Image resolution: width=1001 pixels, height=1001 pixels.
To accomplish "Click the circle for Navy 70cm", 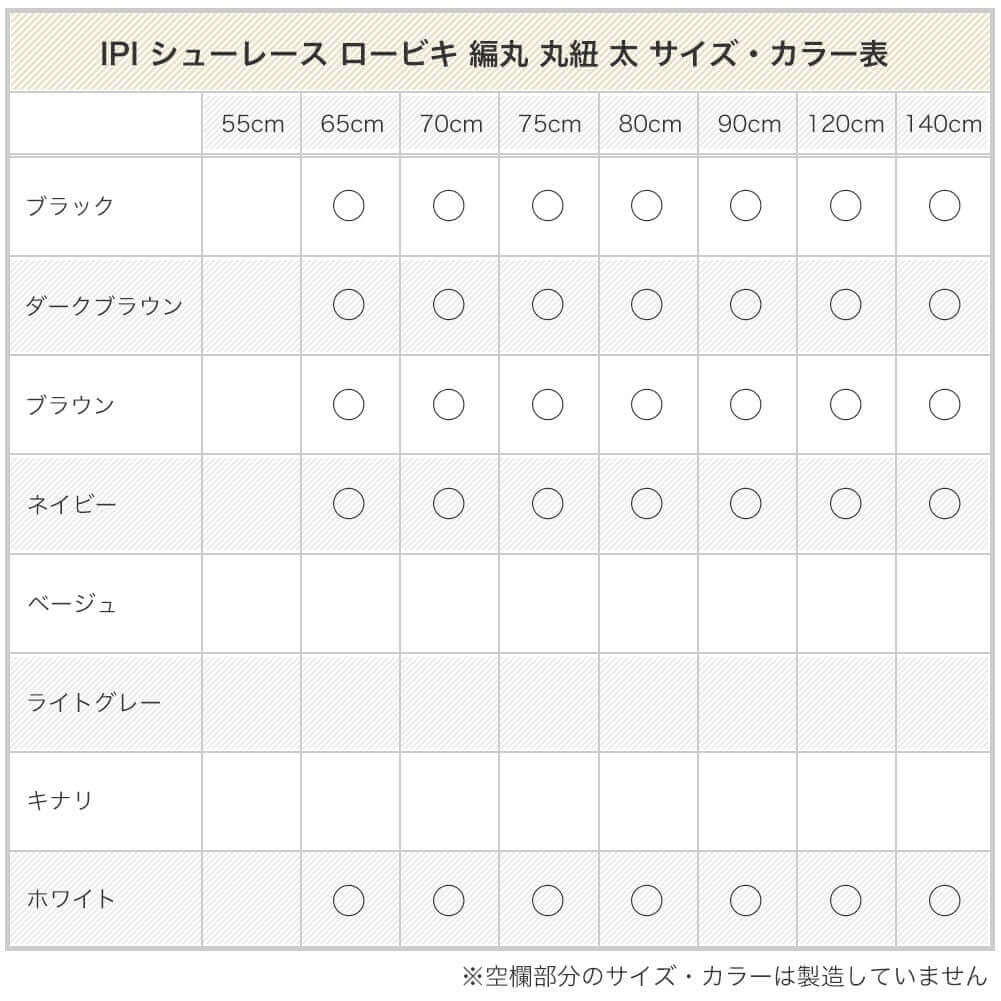I will pyautogui.click(x=448, y=504).
